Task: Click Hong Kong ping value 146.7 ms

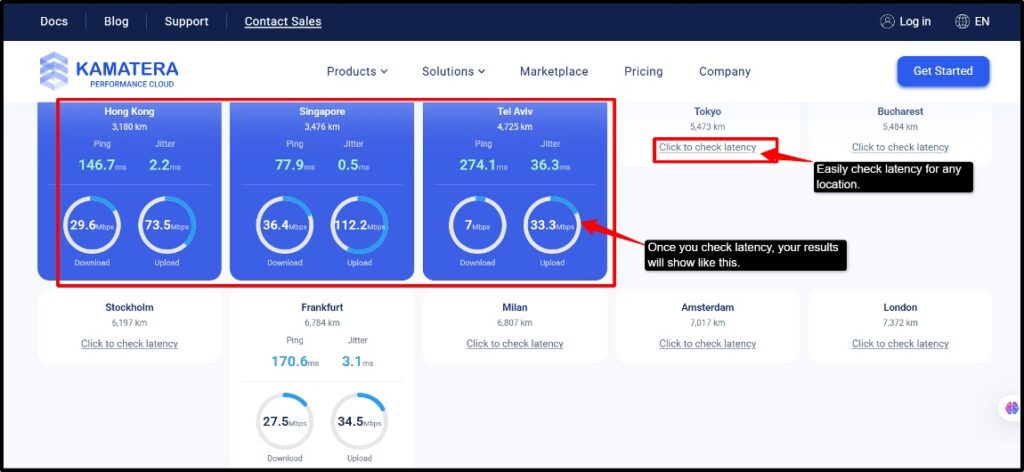Action: point(101,165)
